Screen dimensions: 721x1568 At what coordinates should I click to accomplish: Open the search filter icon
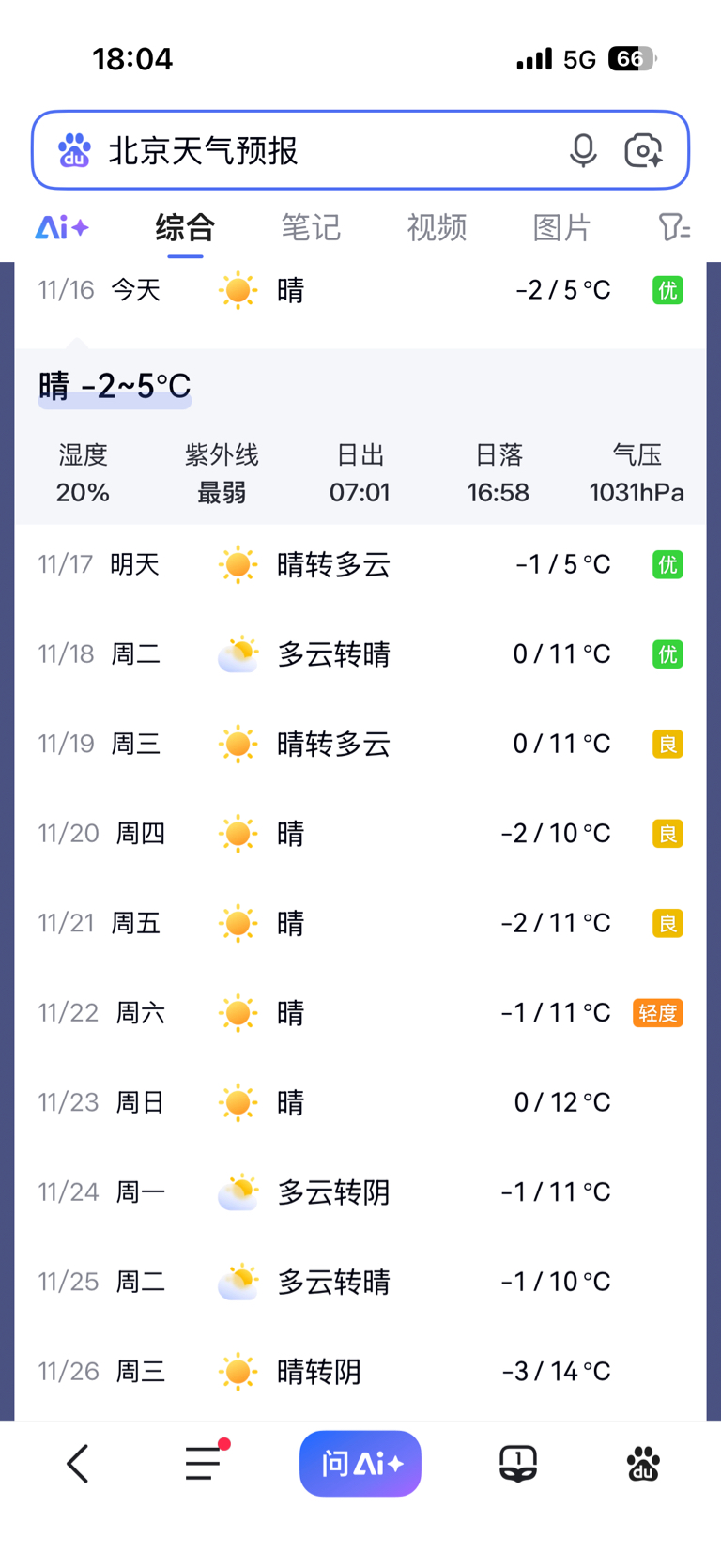click(x=673, y=227)
